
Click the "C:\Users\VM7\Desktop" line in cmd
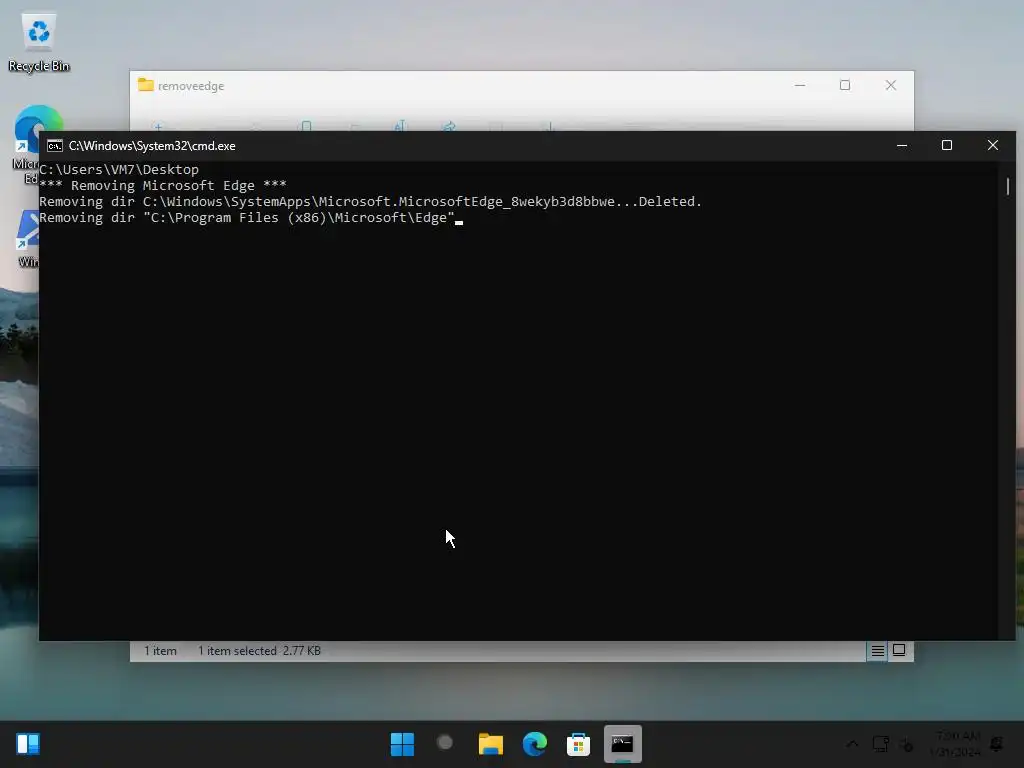click(119, 169)
